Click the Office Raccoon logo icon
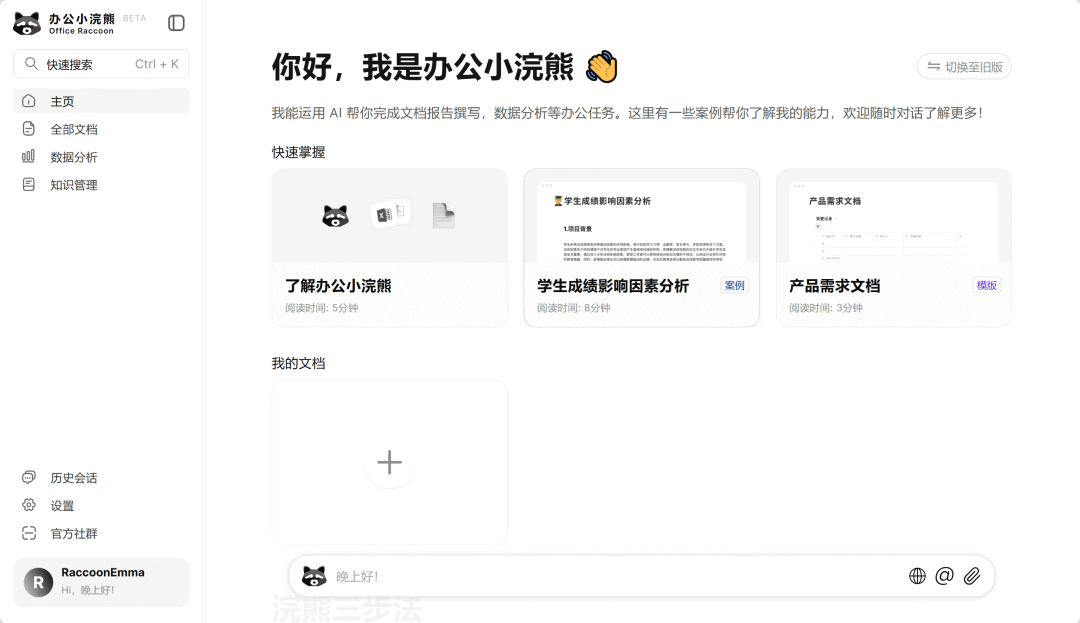Image resolution: width=1080 pixels, height=623 pixels. pyautogui.click(x=28, y=23)
